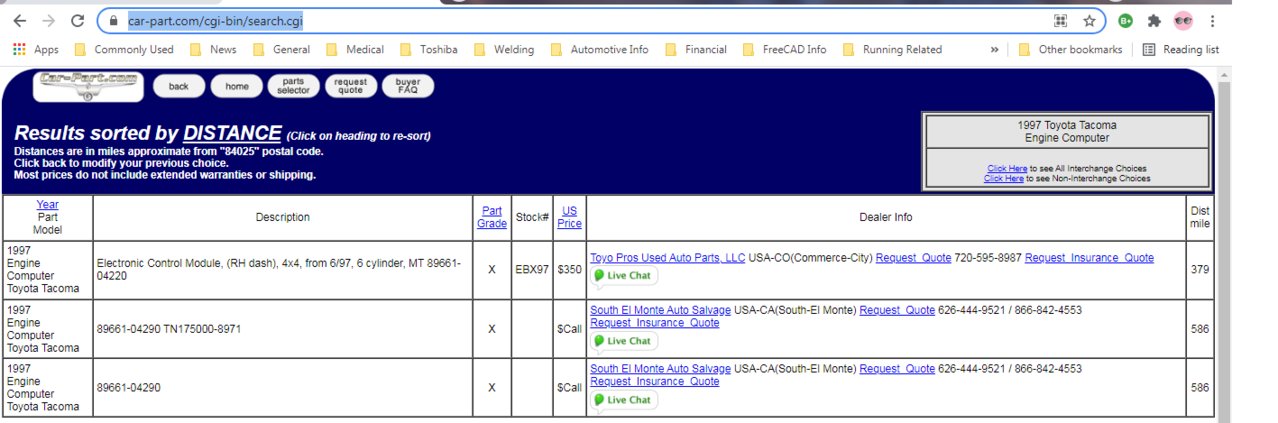Image resolution: width=1278 pixels, height=423 pixels.
Task: Open the Reading list
Action: [x=1181, y=49]
